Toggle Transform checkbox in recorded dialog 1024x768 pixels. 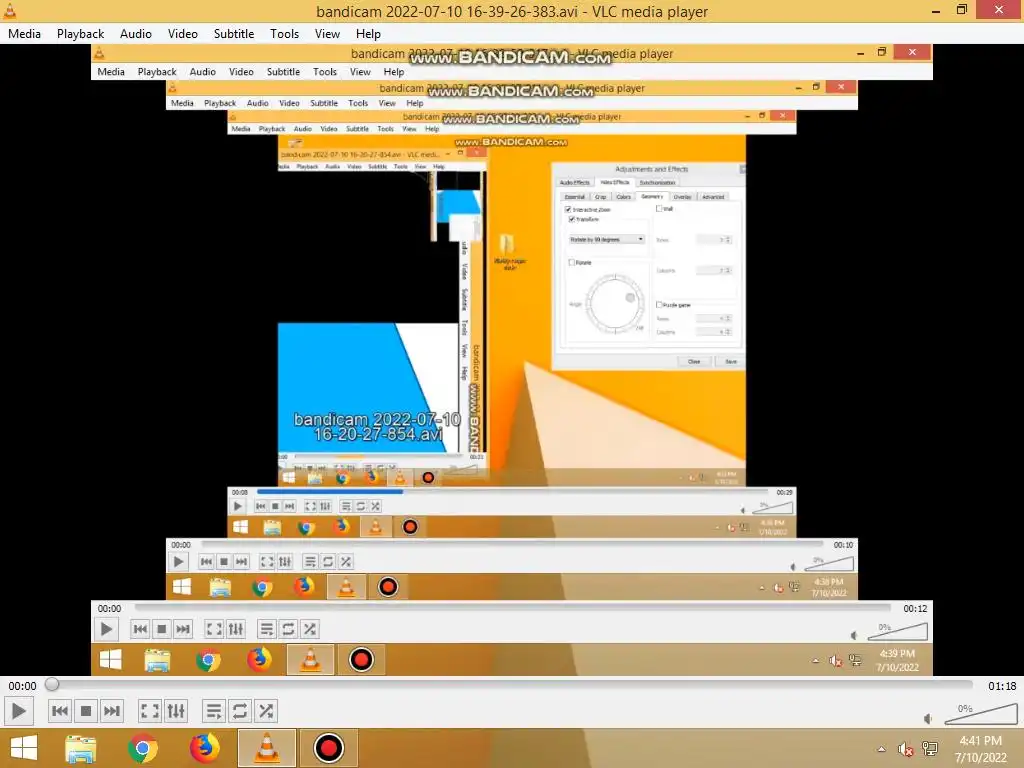[572, 219]
